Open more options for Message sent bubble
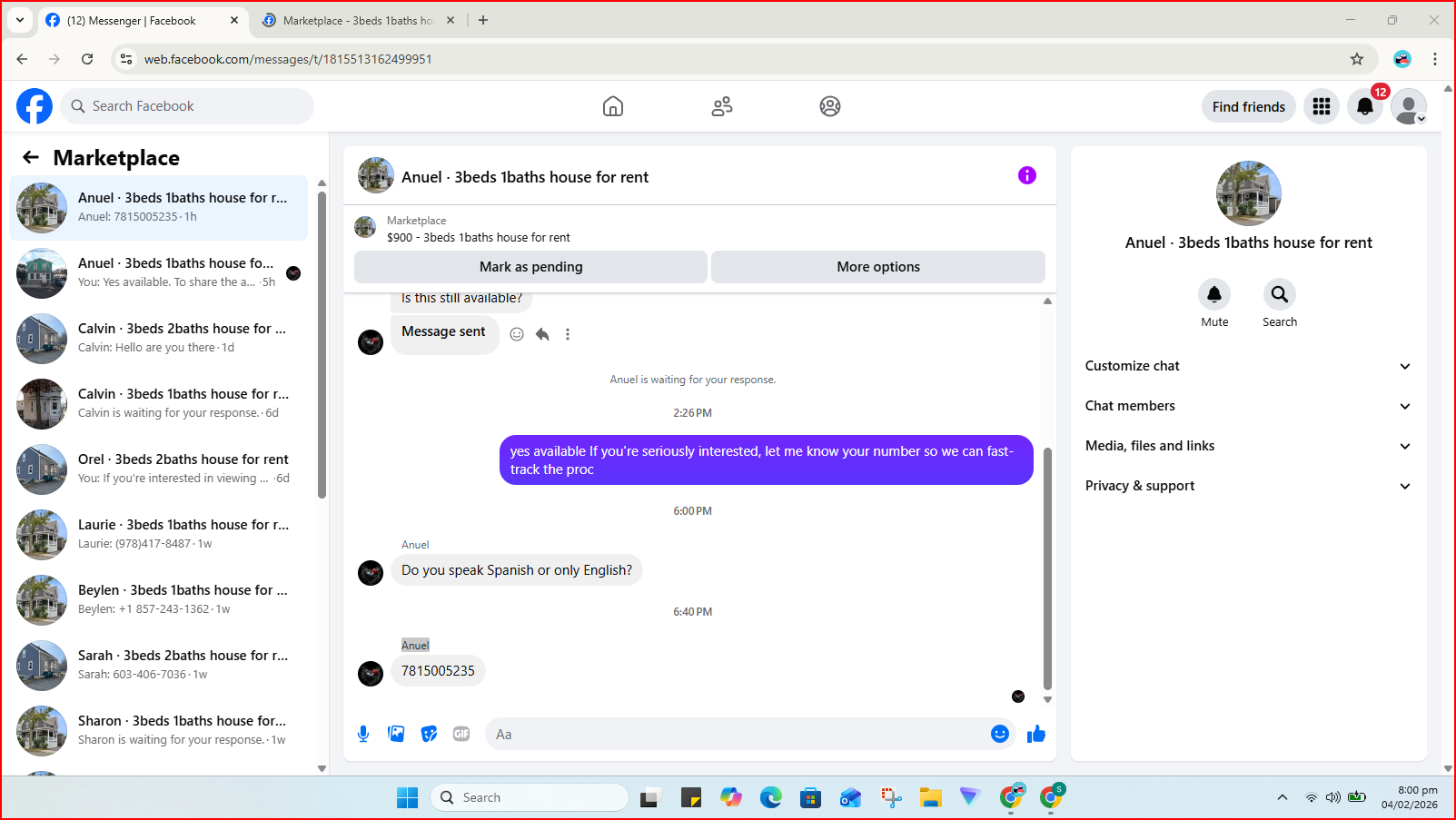 point(568,334)
